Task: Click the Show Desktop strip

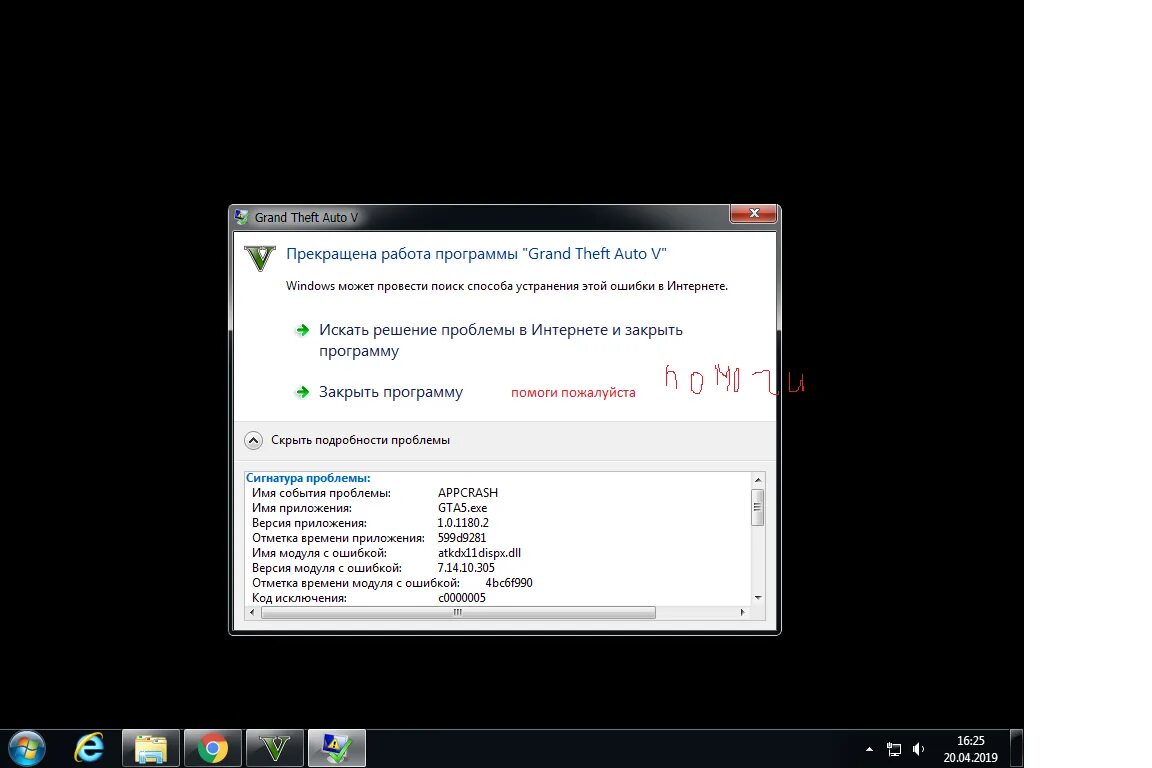Action: 1017,749
